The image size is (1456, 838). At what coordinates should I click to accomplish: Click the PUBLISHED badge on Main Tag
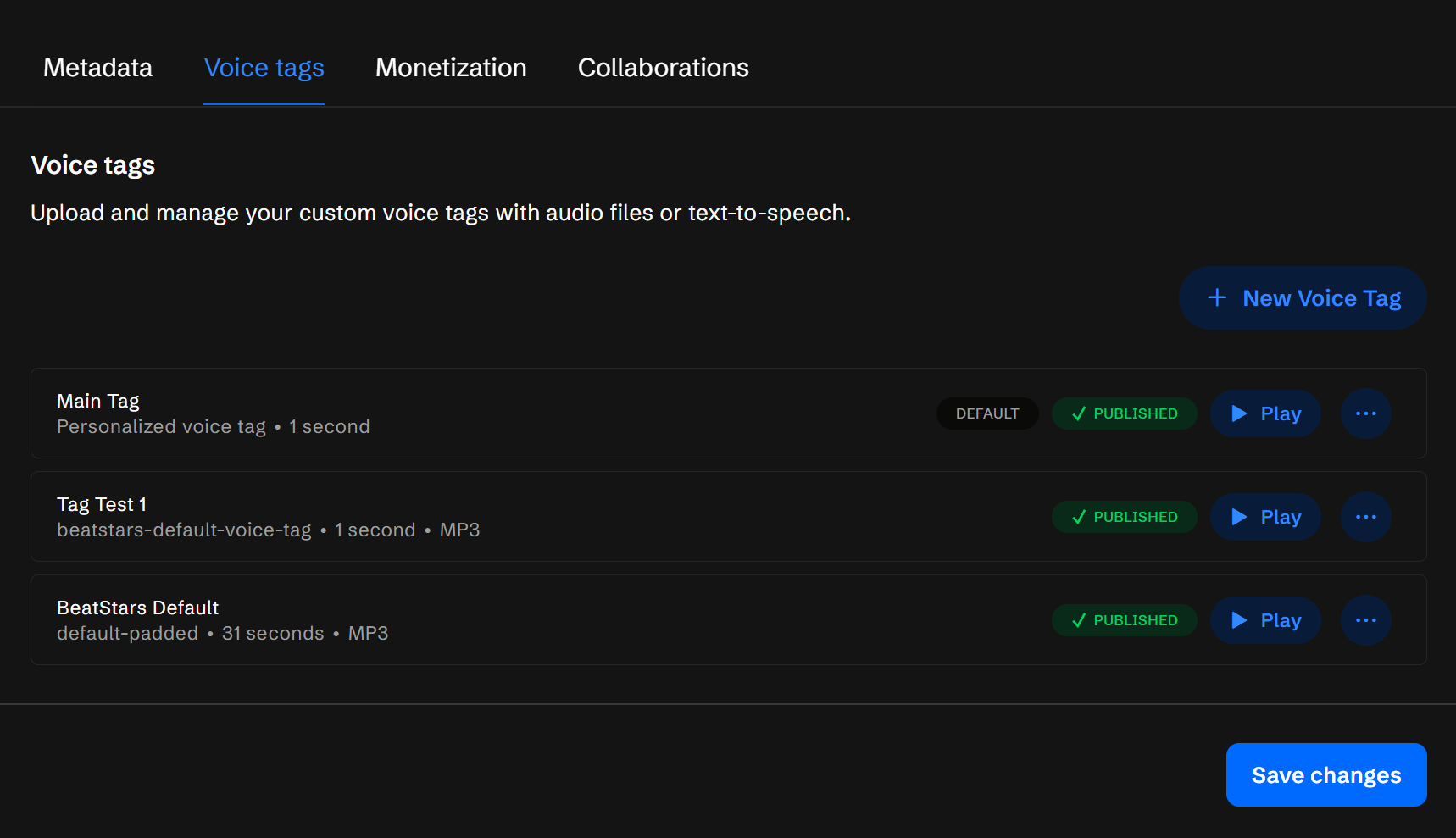pyautogui.click(x=1124, y=413)
